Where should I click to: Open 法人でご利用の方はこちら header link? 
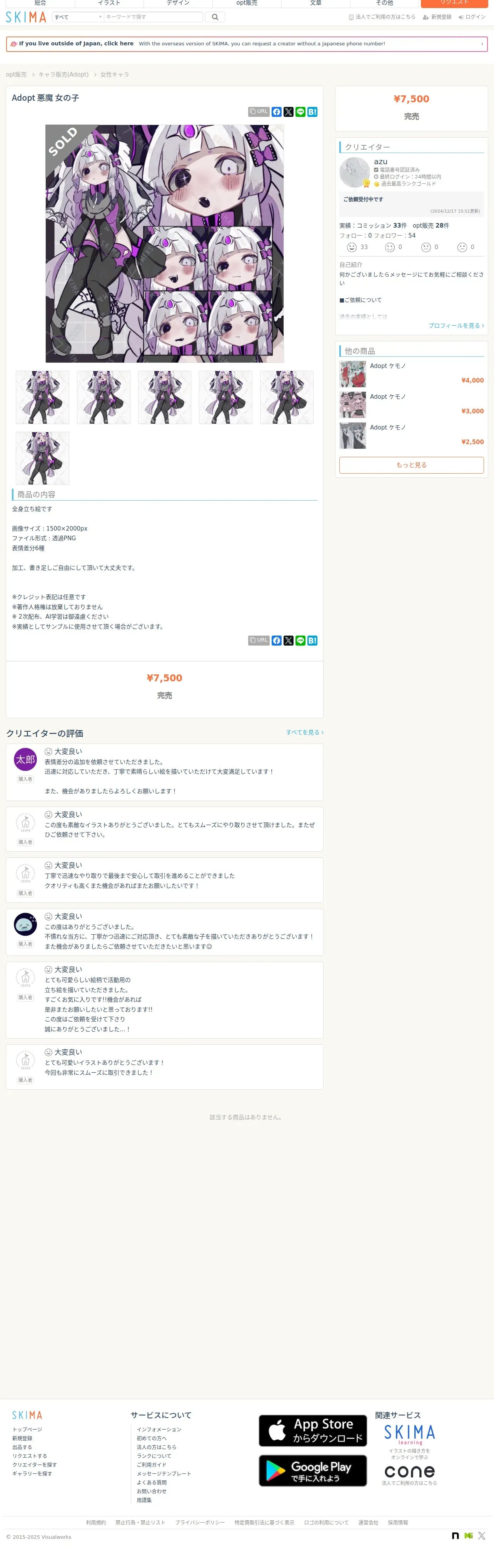382,17
